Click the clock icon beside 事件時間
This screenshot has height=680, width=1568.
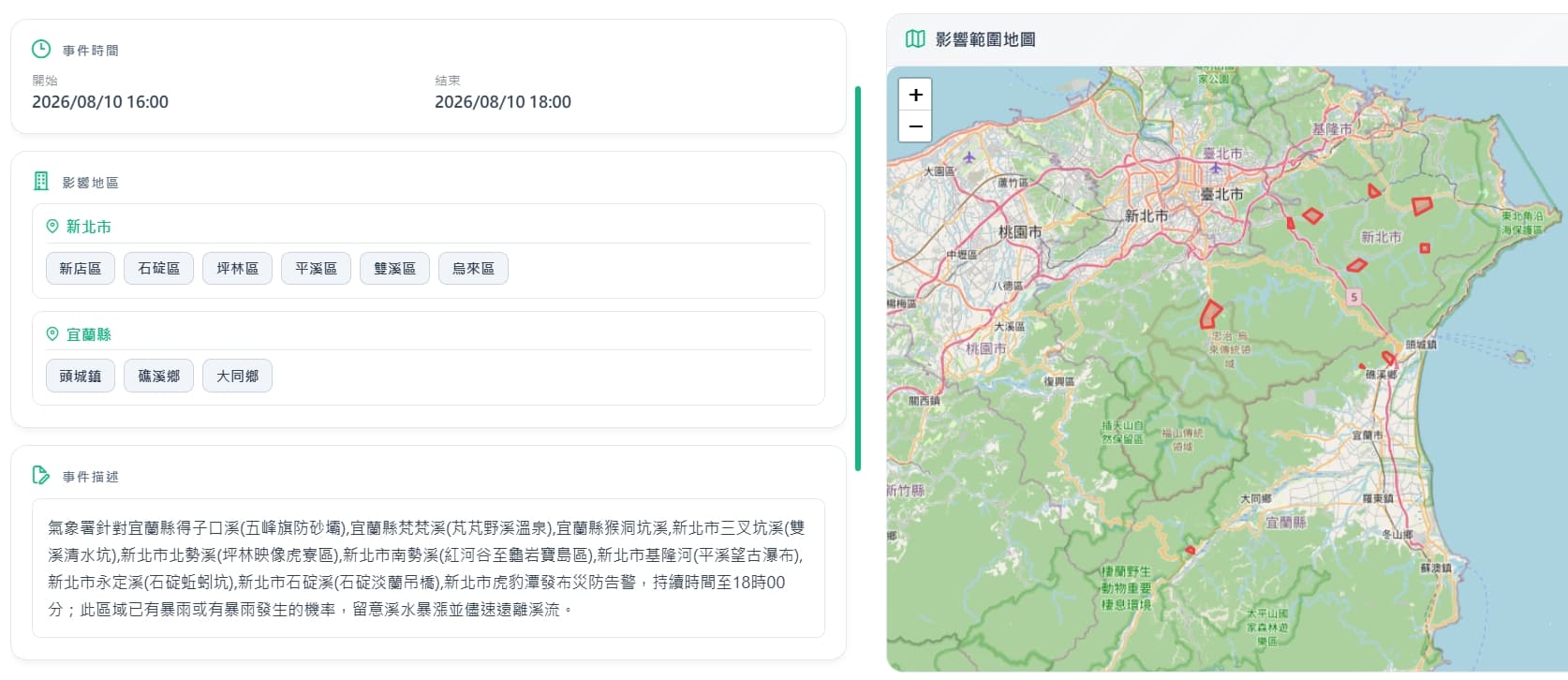(x=41, y=49)
